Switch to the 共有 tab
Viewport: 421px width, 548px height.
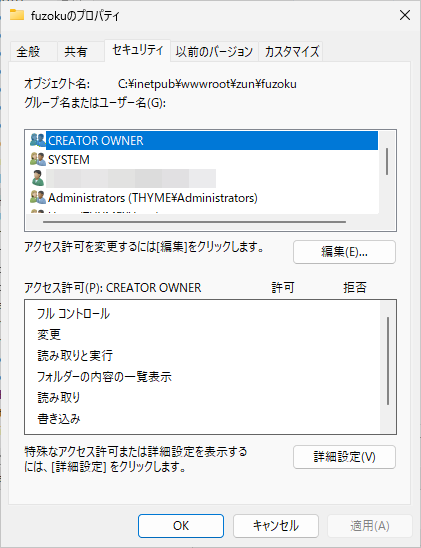81,52
